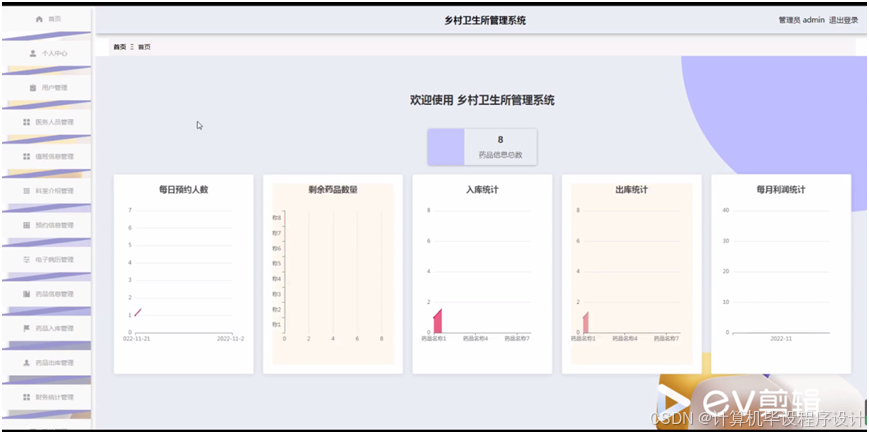This screenshot has height=434, width=869.
Task: Click the 每日预约人数 chart title
Action: [x=183, y=190]
